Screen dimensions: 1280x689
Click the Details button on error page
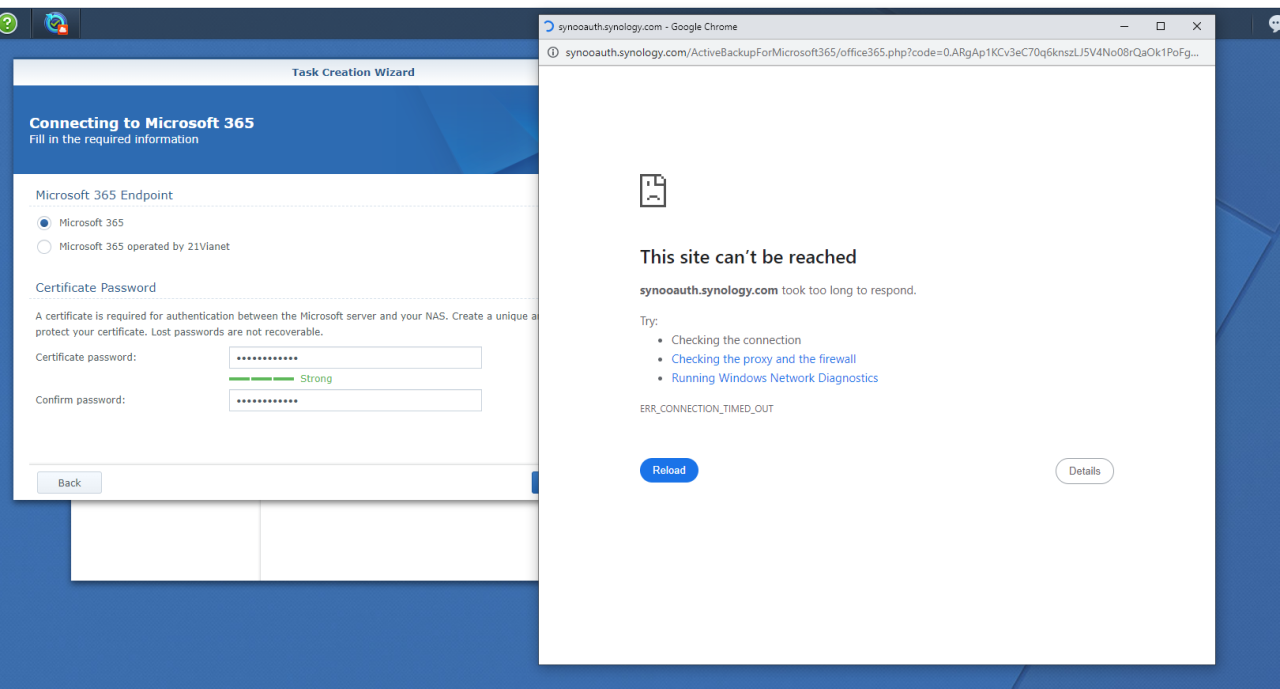pyautogui.click(x=1084, y=471)
